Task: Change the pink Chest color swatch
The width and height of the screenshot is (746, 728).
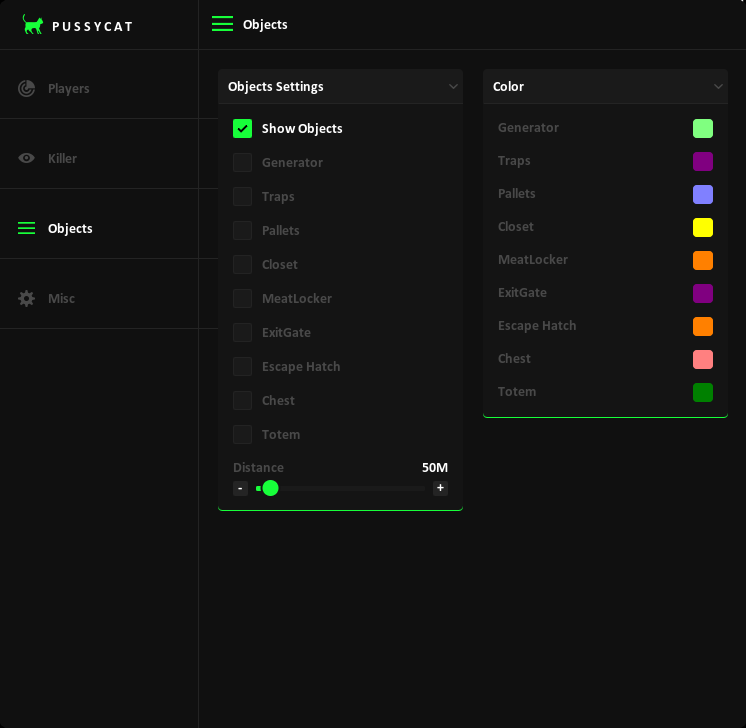Action: (703, 359)
